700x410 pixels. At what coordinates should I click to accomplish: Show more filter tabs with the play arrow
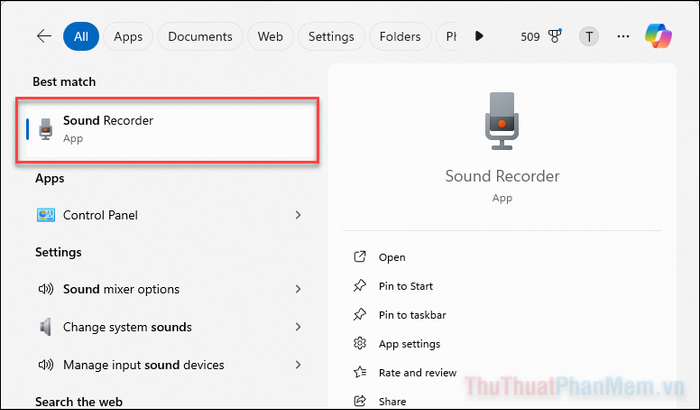coord(479,36)
